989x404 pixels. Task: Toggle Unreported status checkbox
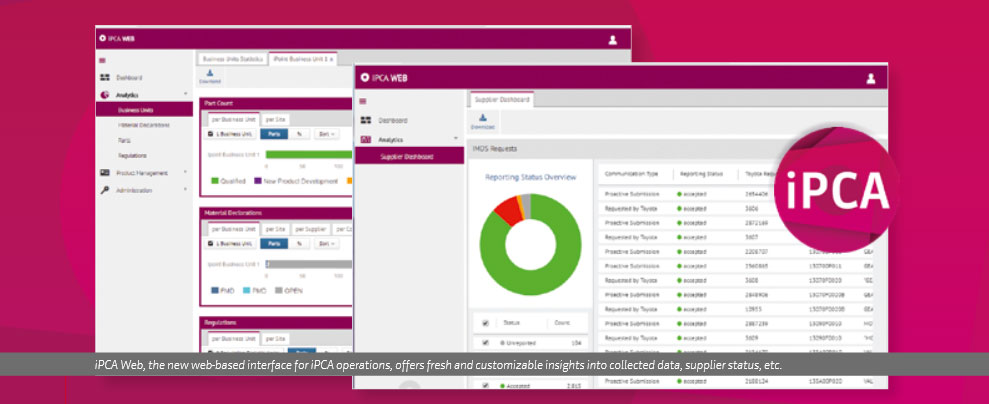tap(485, 343)
